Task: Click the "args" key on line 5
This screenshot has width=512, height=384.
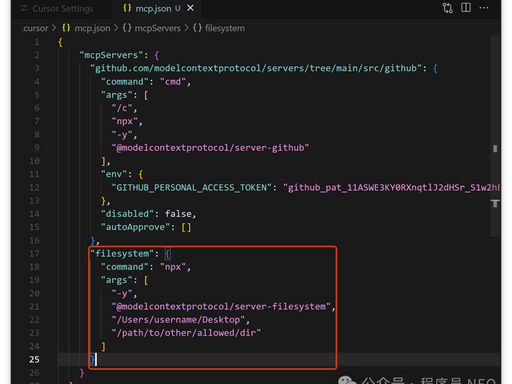Action: pos(117,95)
